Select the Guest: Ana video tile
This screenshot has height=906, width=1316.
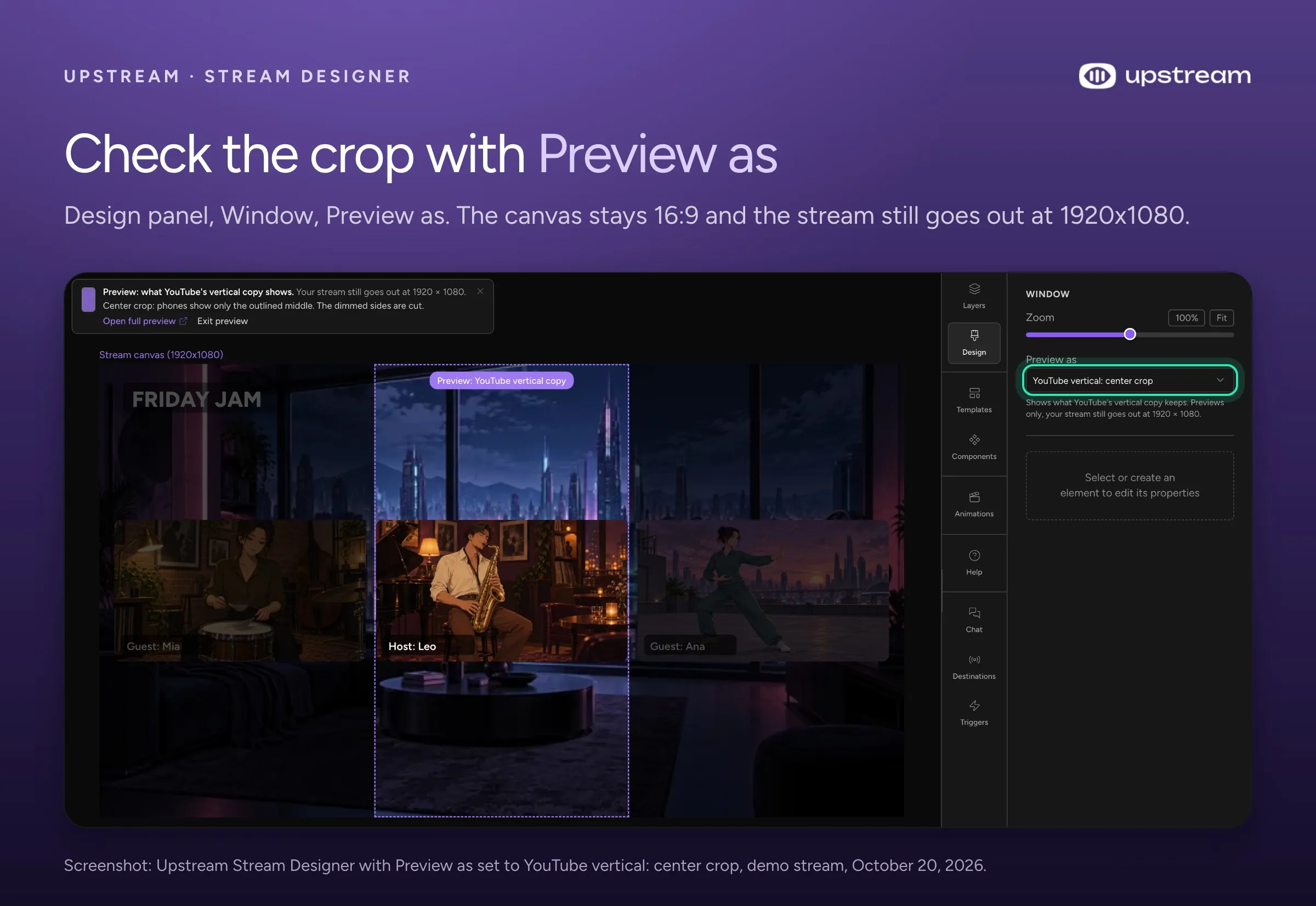pos(762,590)
